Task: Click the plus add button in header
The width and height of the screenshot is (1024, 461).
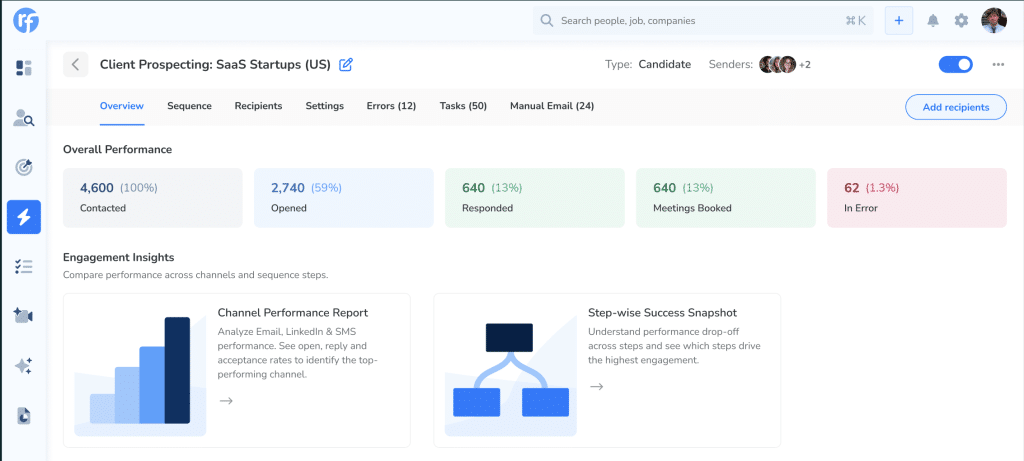Action: click(899, 21)
